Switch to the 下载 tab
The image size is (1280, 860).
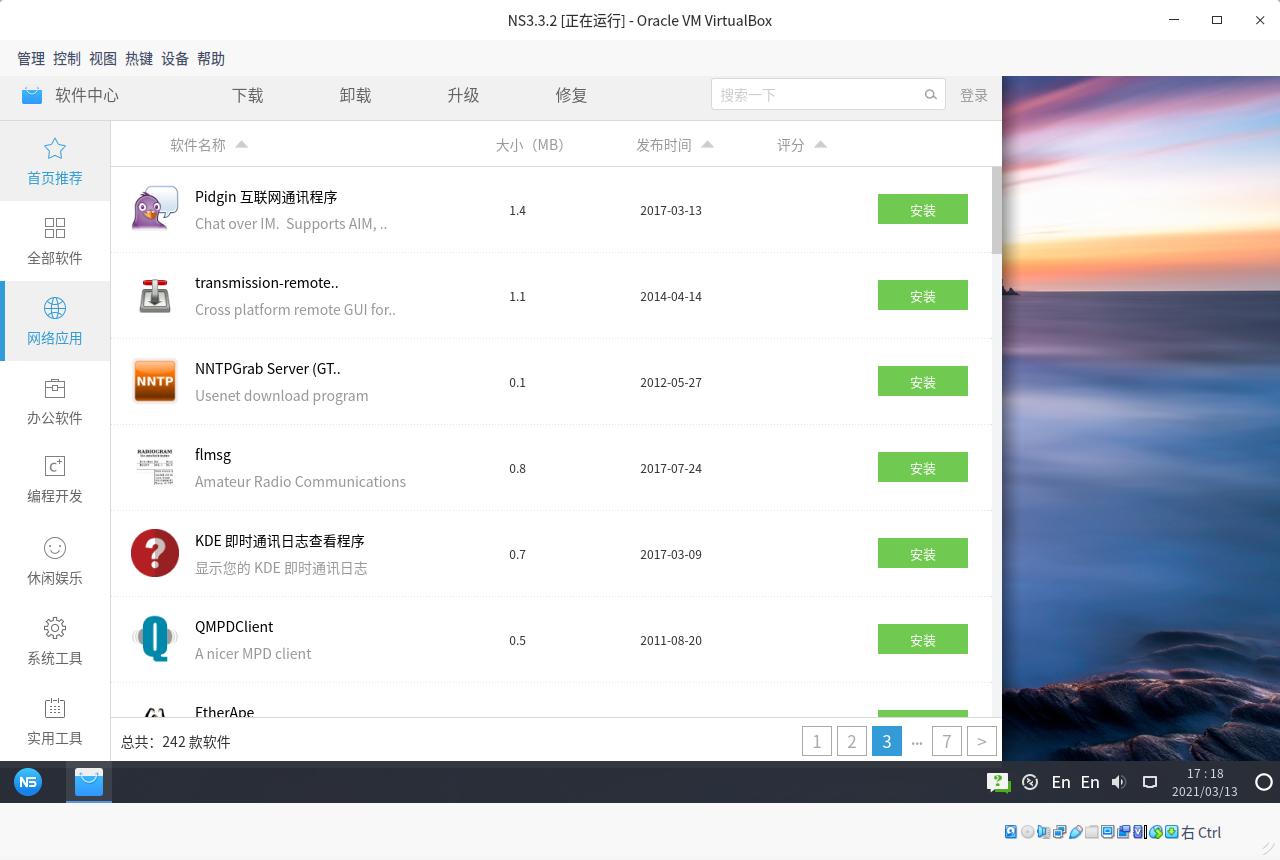248,95
